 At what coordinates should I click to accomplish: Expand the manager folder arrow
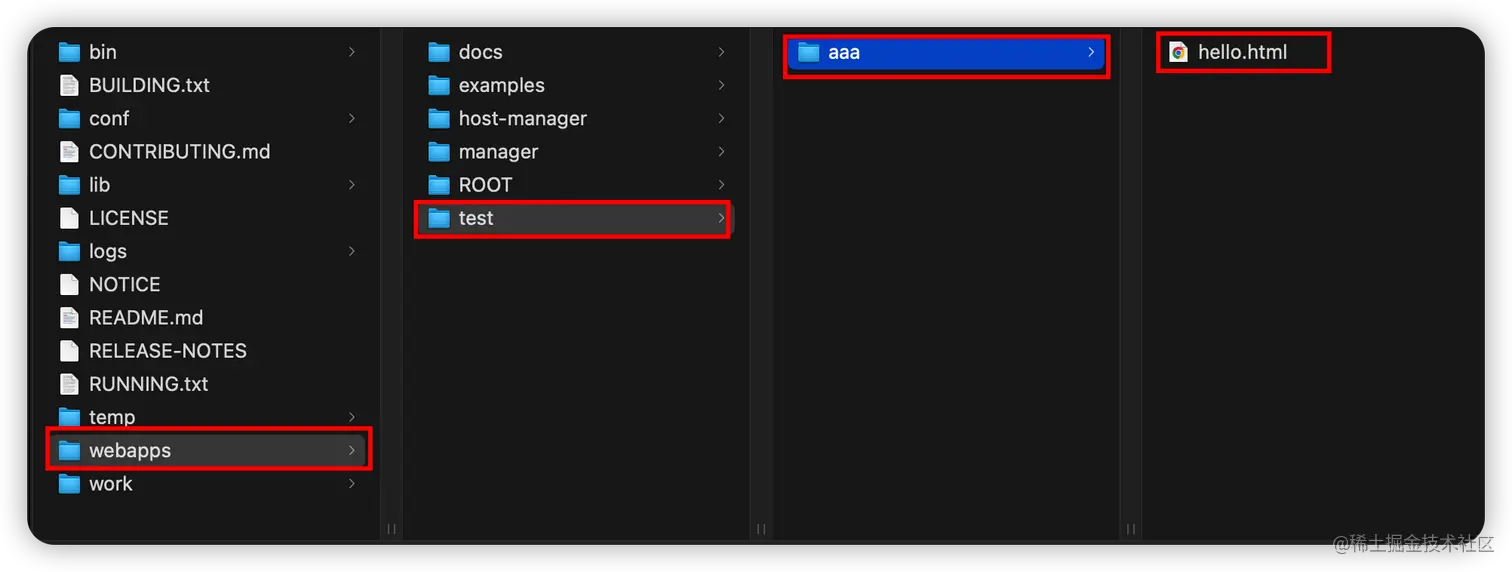(x=721, y=152)
